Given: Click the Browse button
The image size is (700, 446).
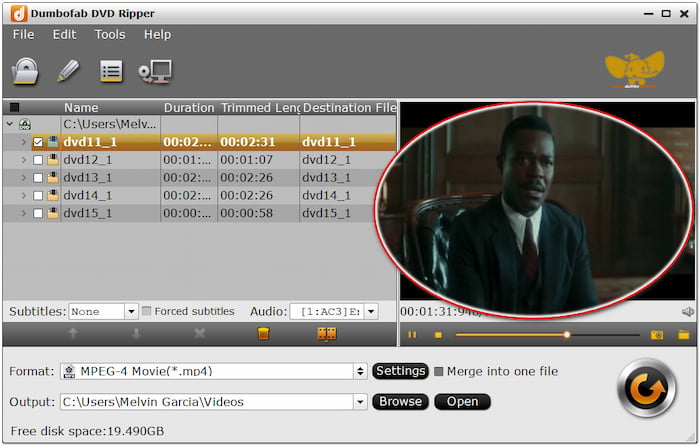Looking at the screenshot, I should (x=400, y=402).
